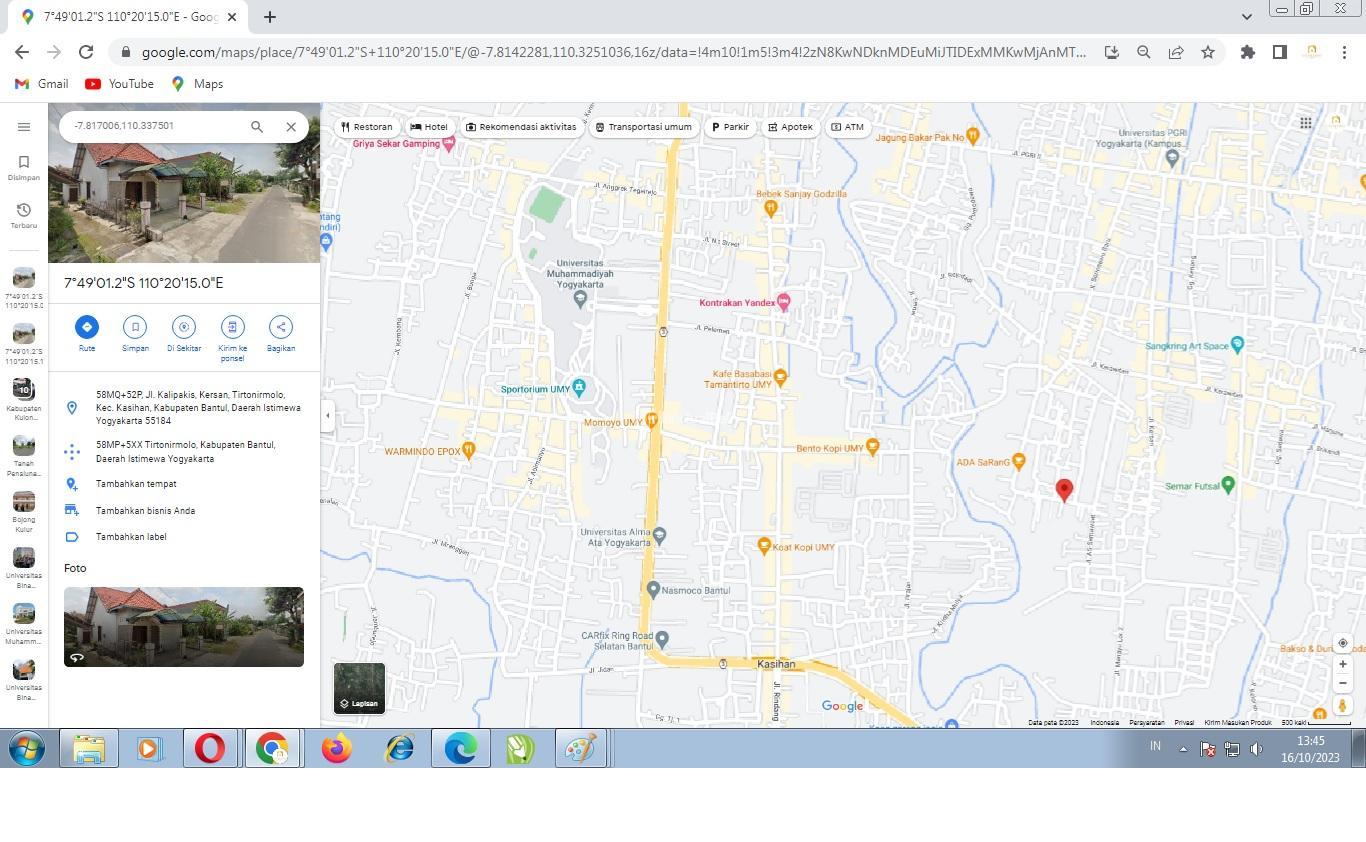Viewport: 1366px width, 842px height.
Task: Toggle the Restoran filter chip
Action: (x=366, y=127)
